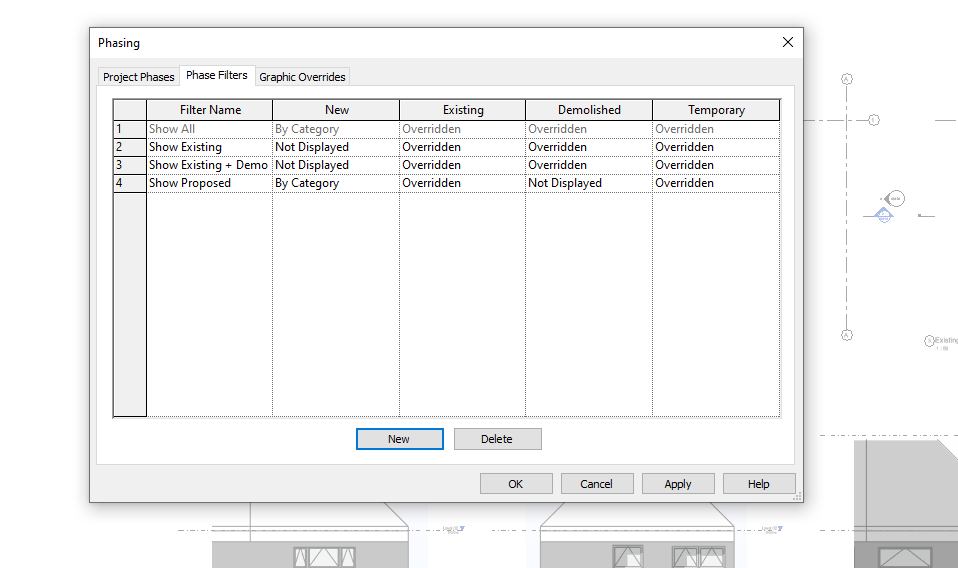Open Help for Phasing
Image resolution: width=958 pixels, height=568 pixels.
coord(759,484)
